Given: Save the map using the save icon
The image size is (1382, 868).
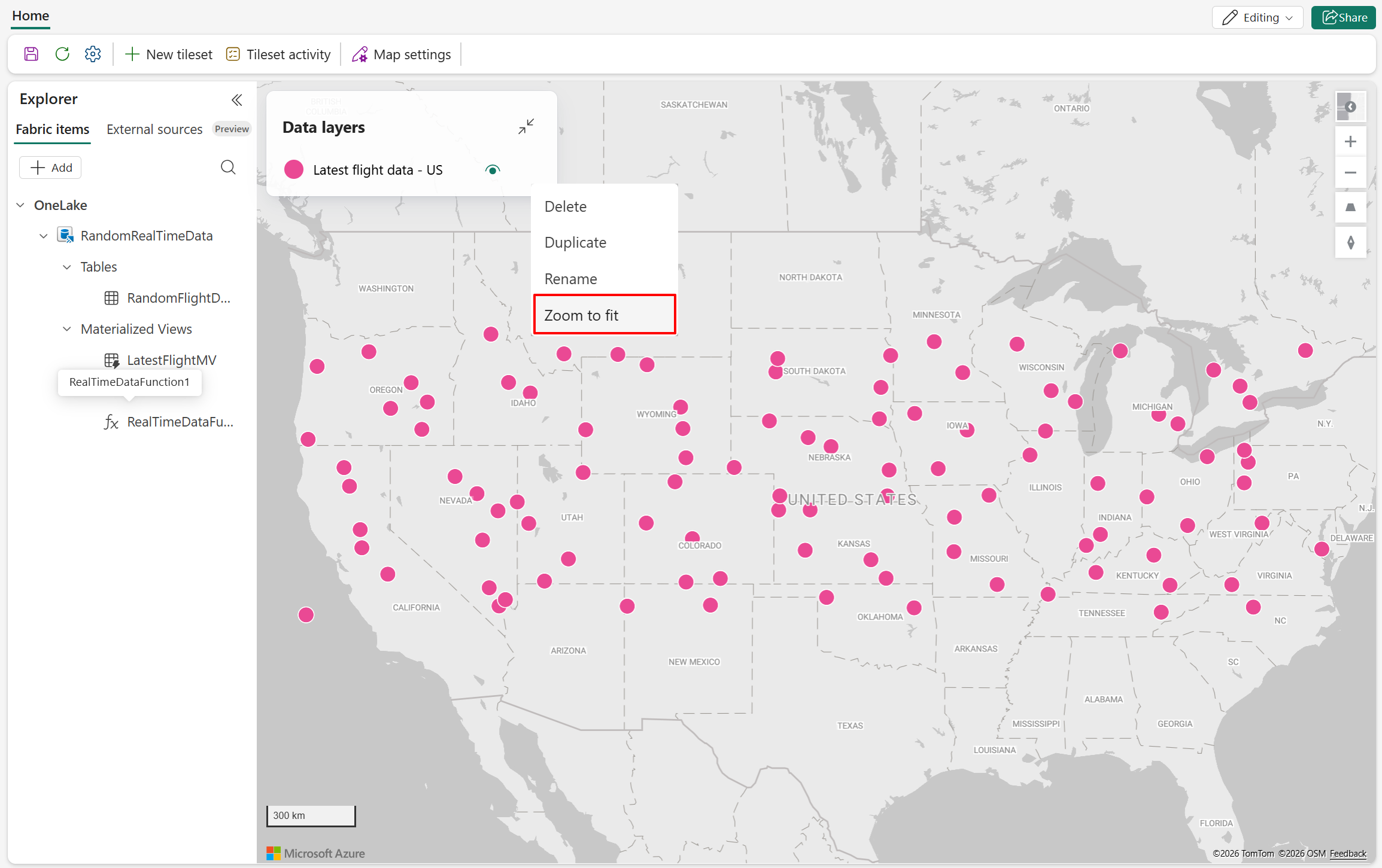Looking at the screenshot, I should pos(31,54).
